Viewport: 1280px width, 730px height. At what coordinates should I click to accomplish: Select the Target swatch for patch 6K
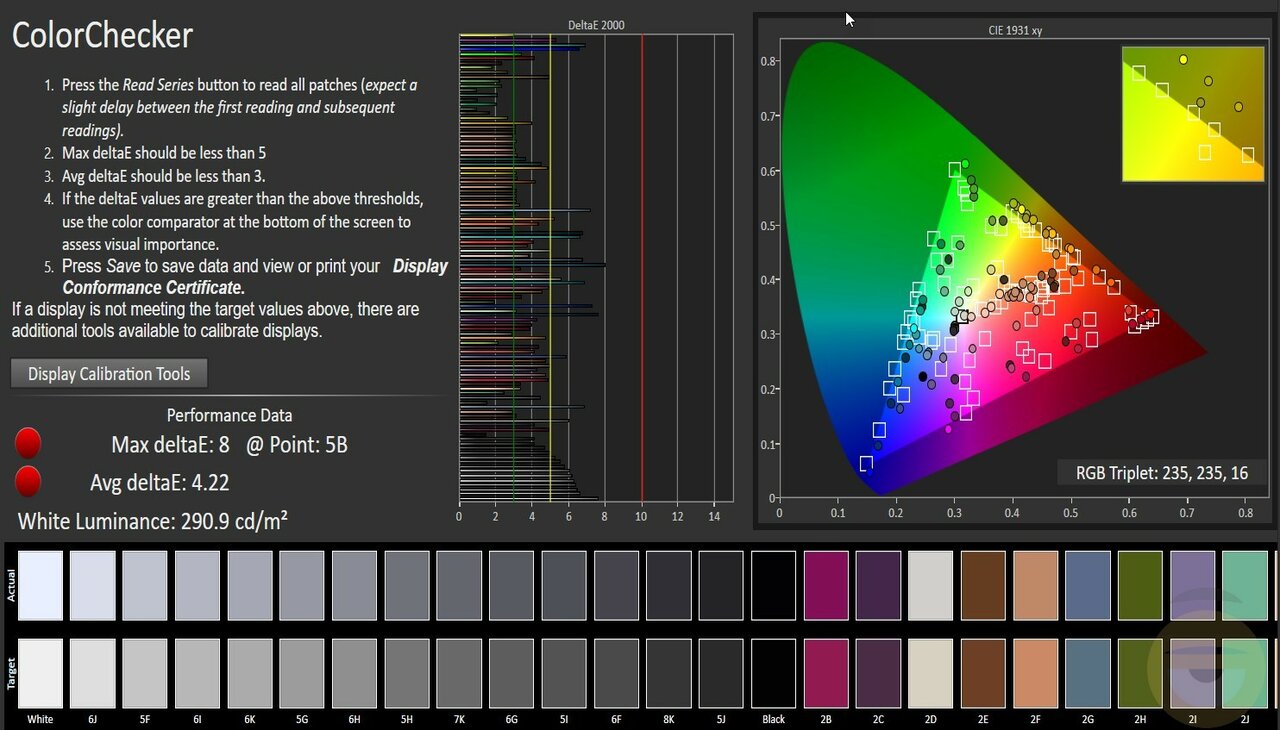click(250, 674)
